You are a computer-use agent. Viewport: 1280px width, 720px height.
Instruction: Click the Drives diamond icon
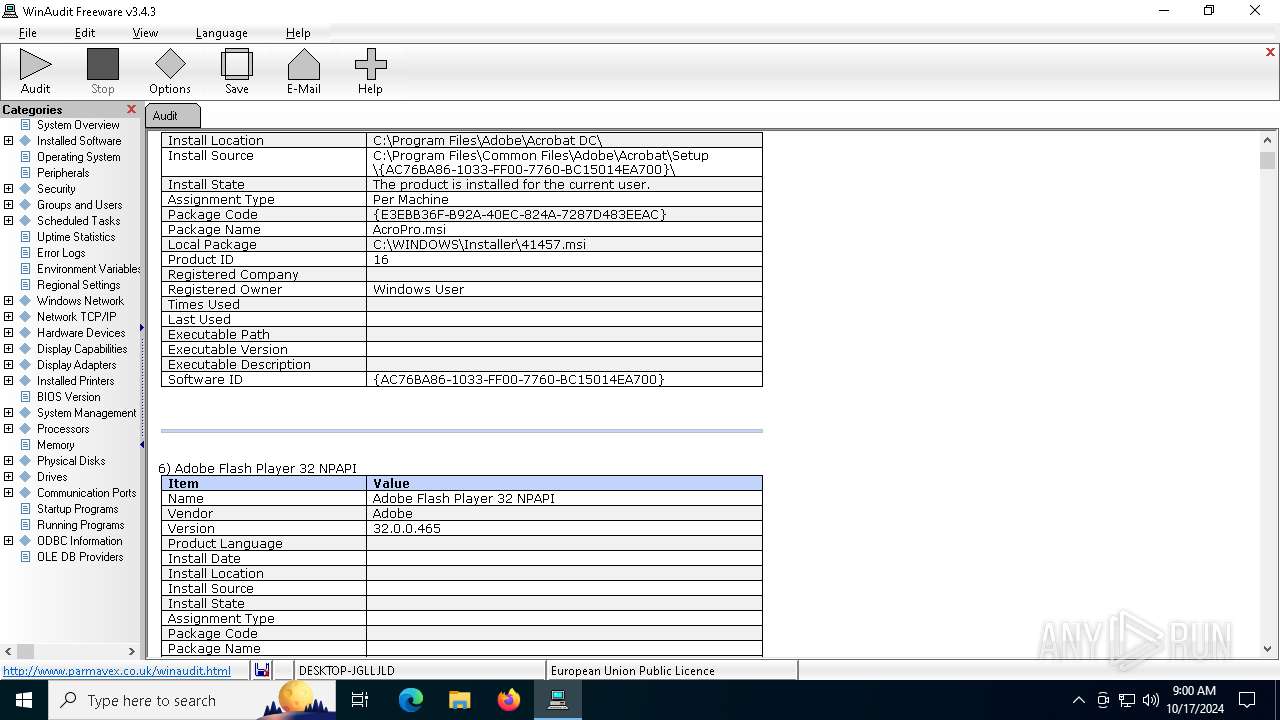click(x=26, y=477)
